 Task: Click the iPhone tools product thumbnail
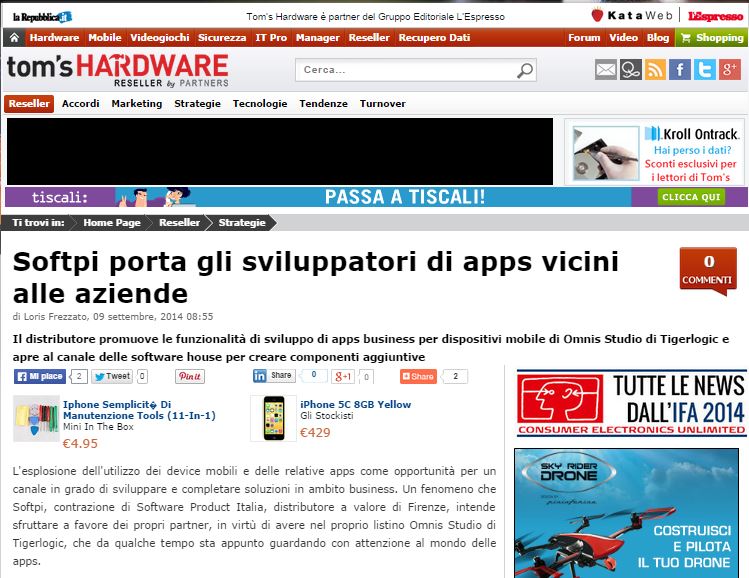tap(37, 418)
